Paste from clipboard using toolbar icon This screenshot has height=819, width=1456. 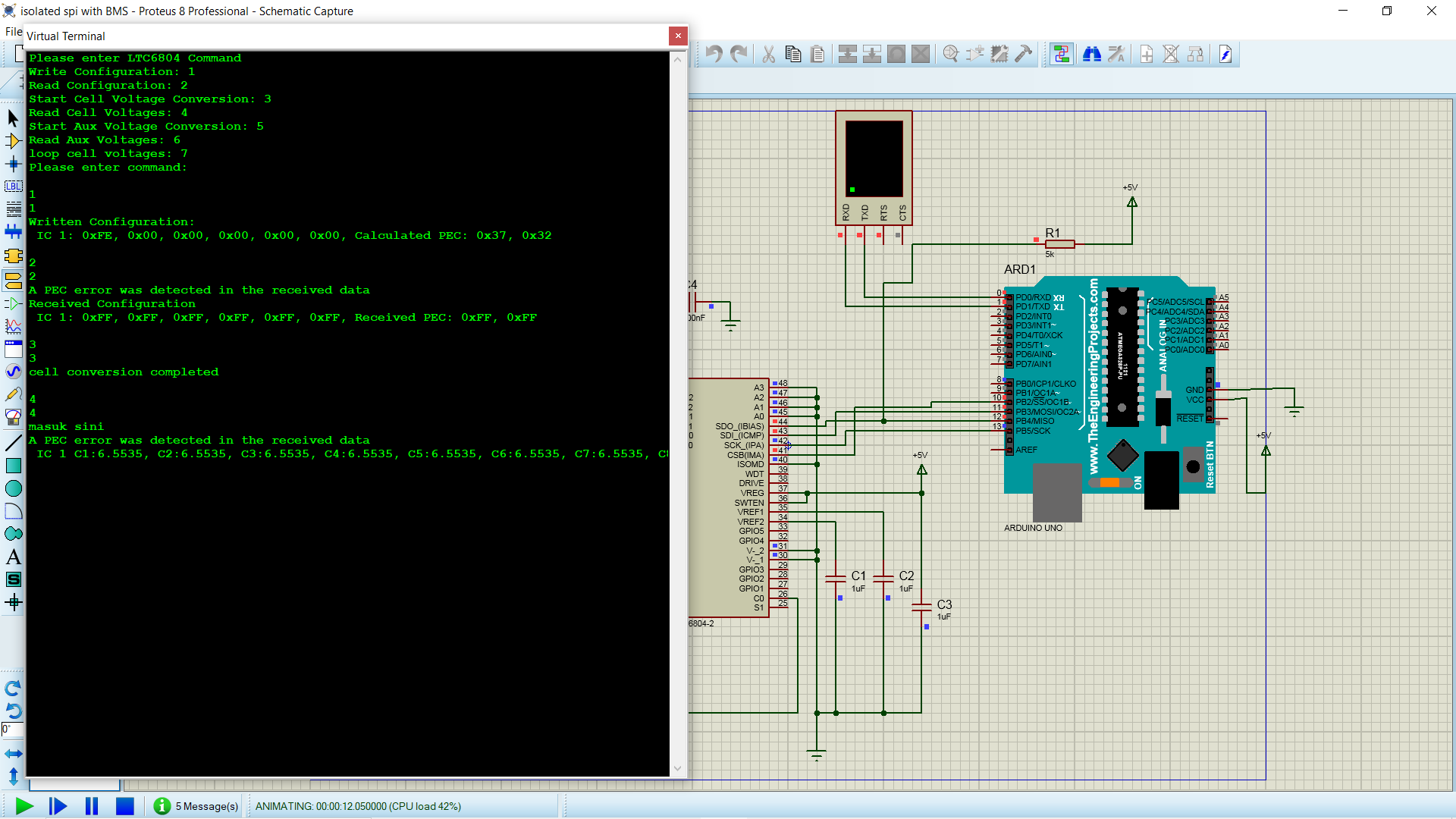(817, 54)
